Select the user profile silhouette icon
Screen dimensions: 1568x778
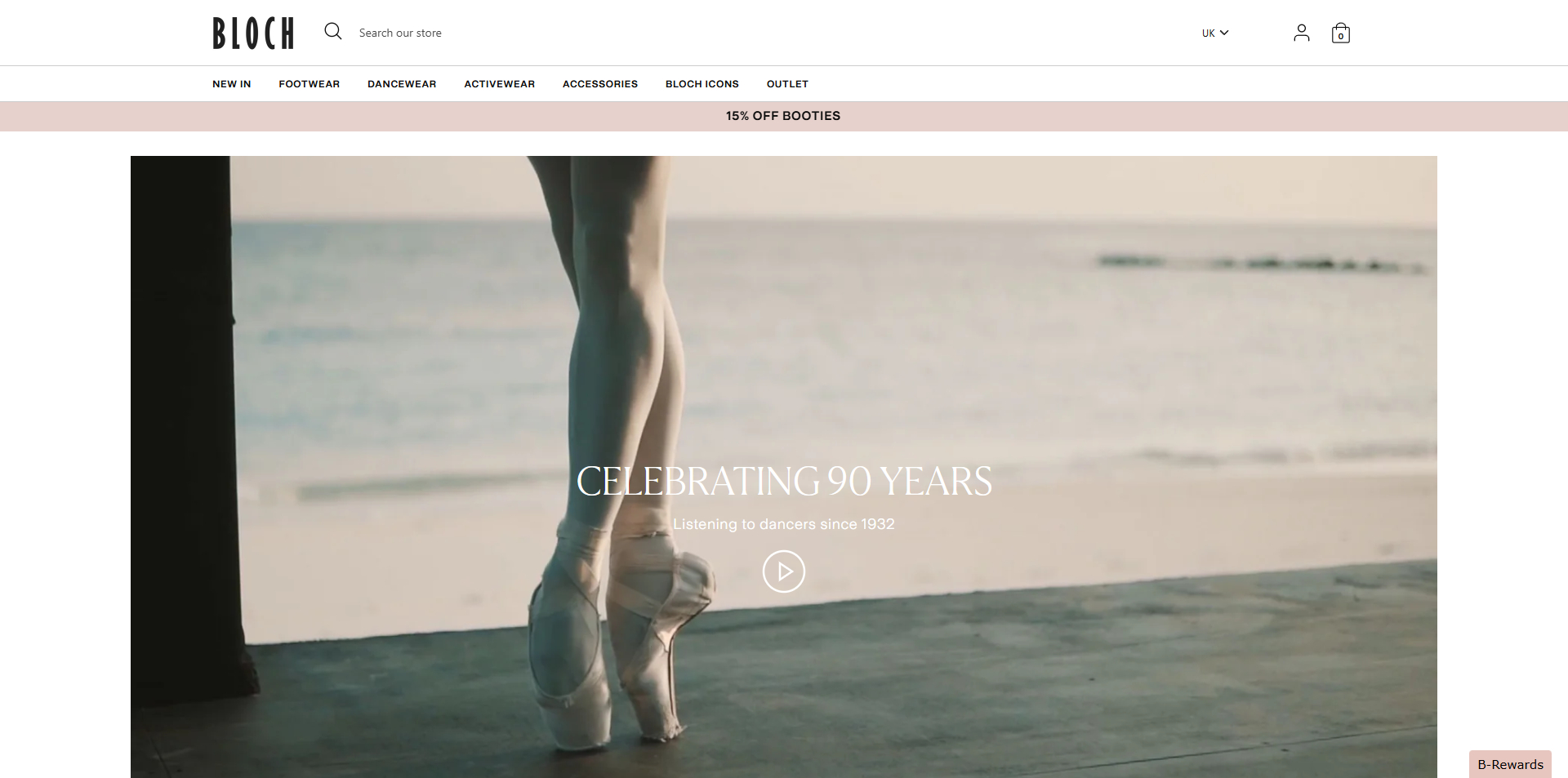point(1301,33)
